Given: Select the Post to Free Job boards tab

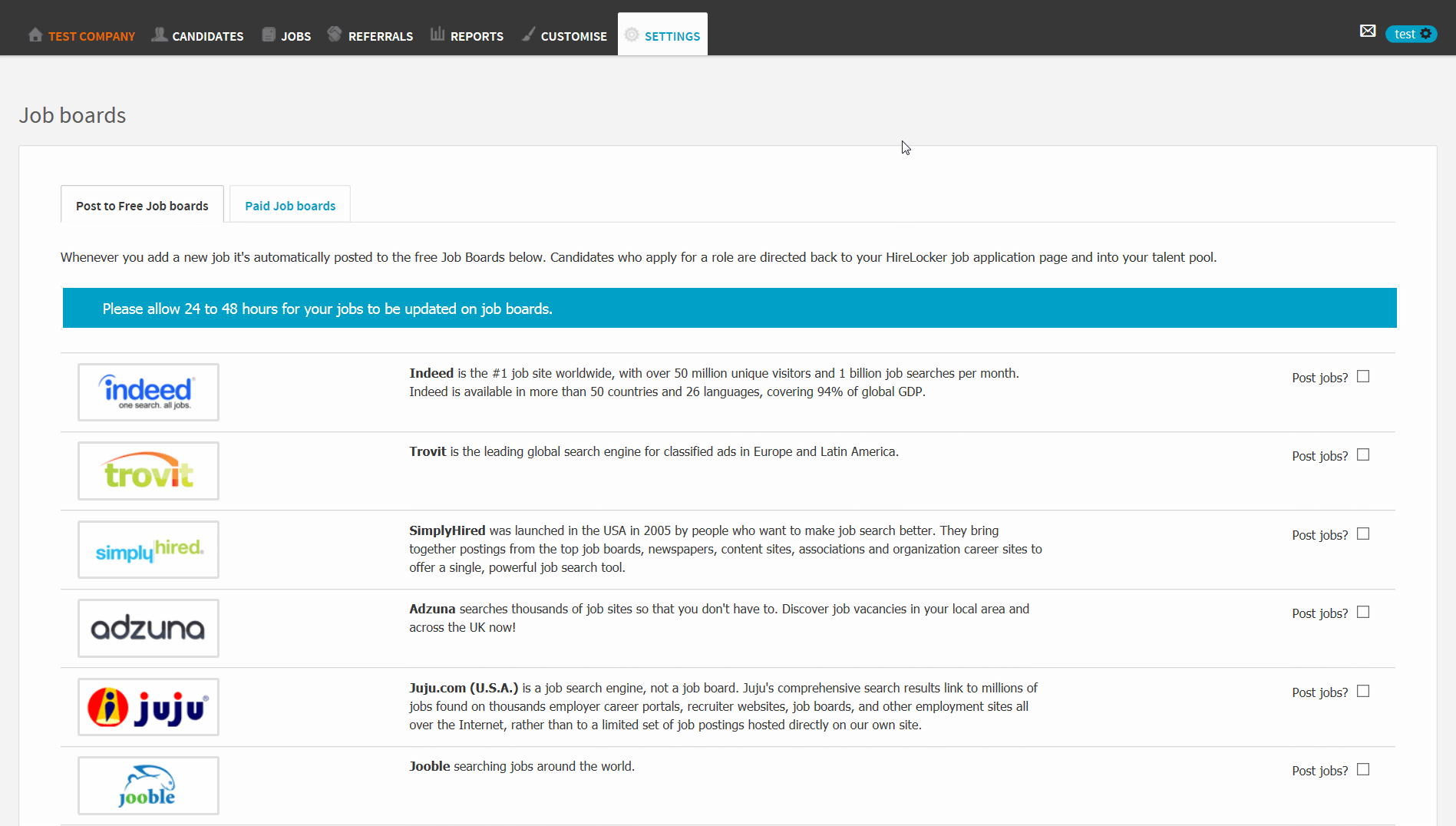Looking at the screenshot, I should pos(141,205).
